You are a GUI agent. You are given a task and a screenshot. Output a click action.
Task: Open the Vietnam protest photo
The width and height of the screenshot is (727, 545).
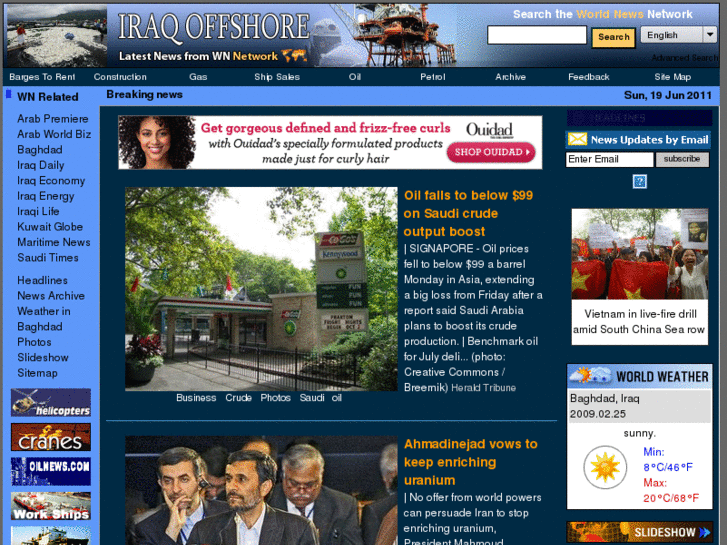[639, 254]
